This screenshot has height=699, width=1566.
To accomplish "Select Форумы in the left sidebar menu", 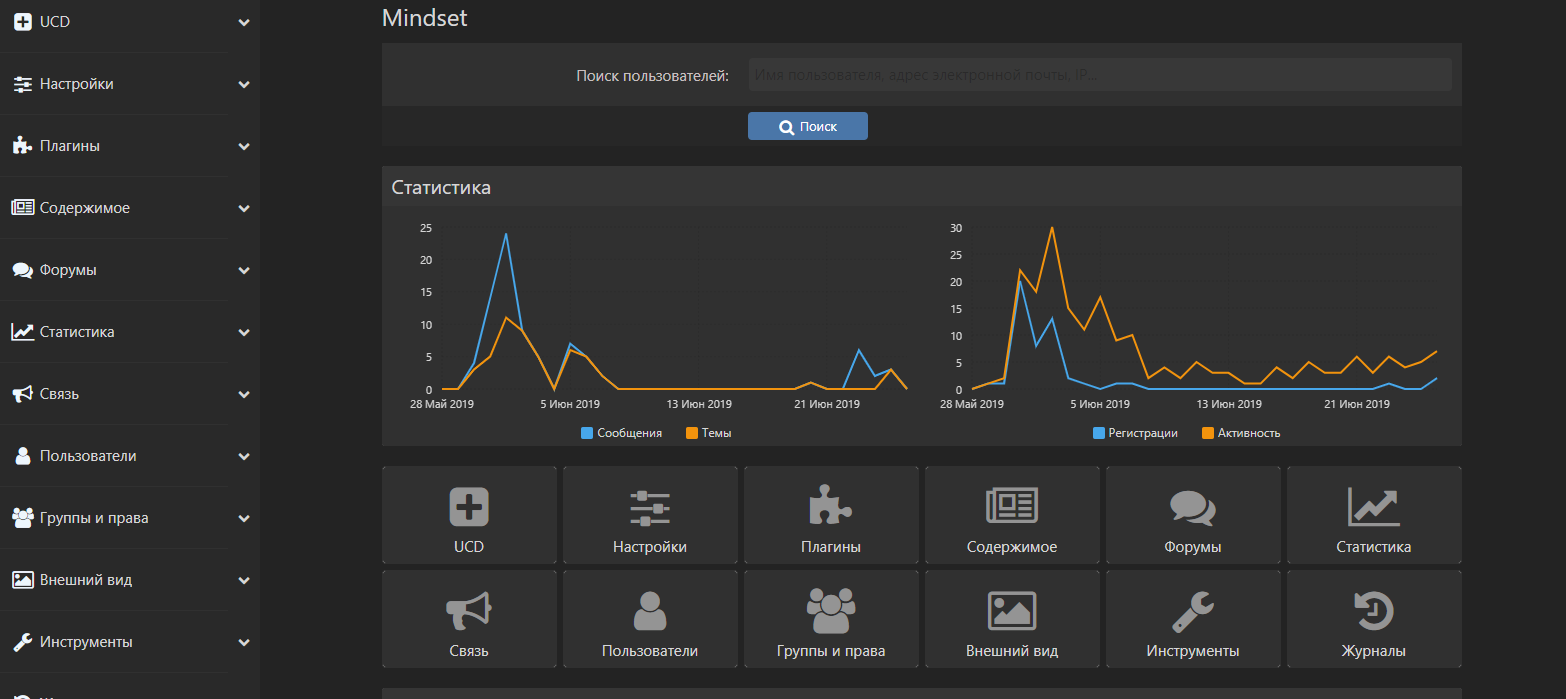I will click(70, 270).
